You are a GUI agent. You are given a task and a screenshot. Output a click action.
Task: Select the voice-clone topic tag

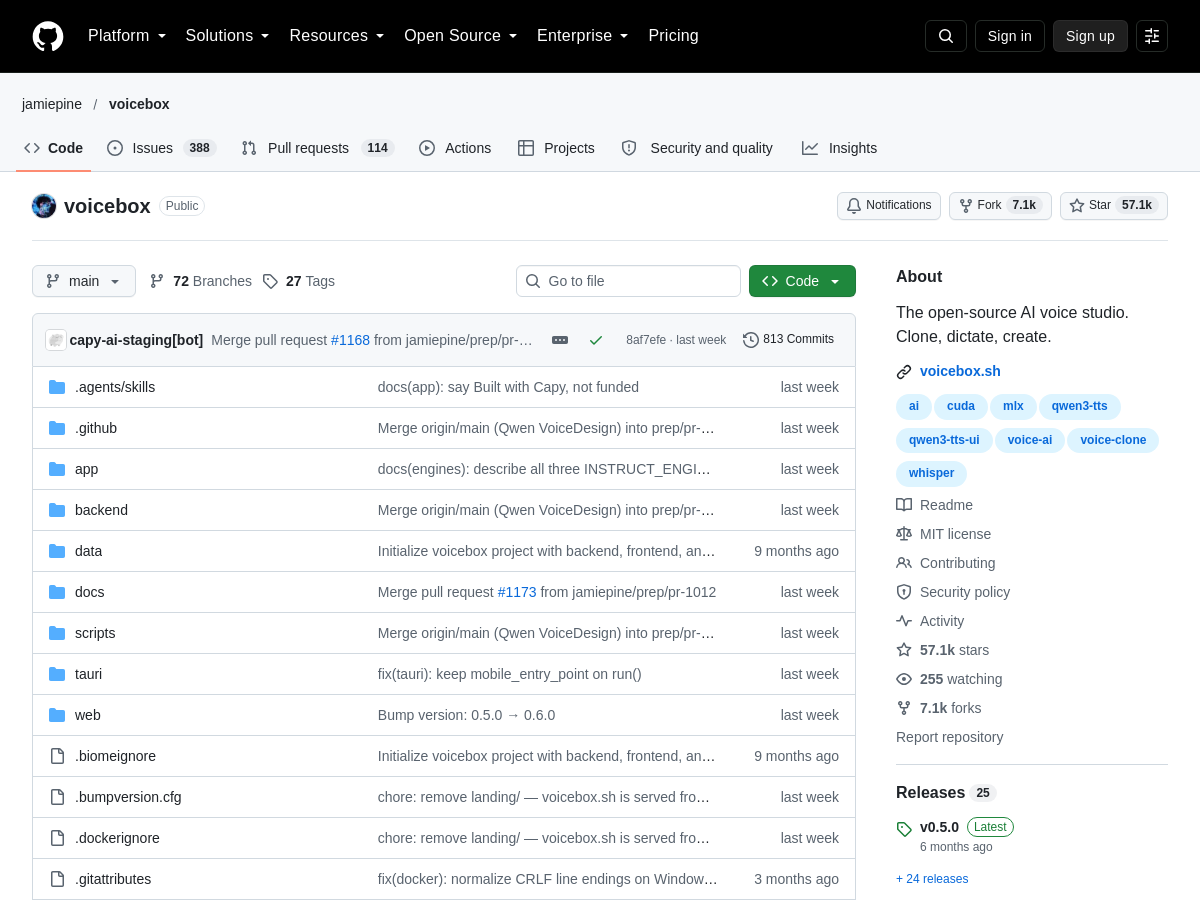tap(1113, 440)
